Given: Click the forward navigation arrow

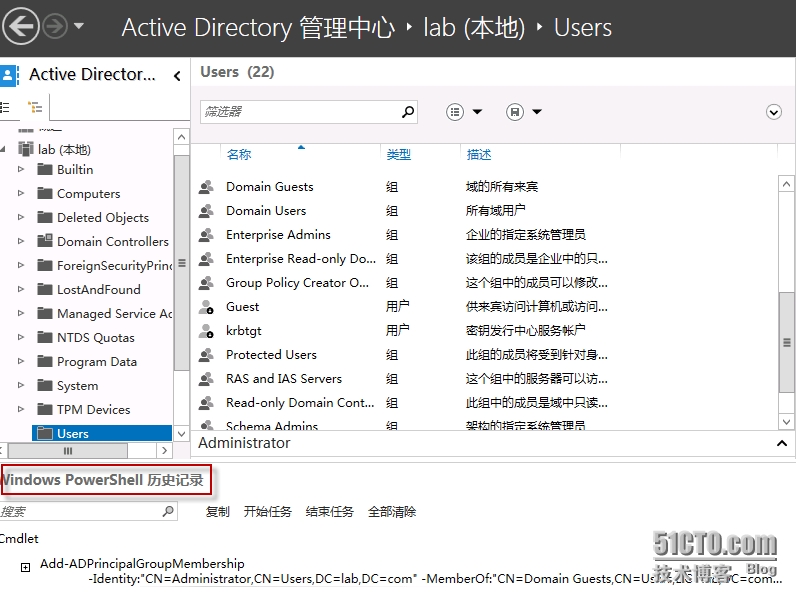Looking at the screenshot, I should point(54,26).
